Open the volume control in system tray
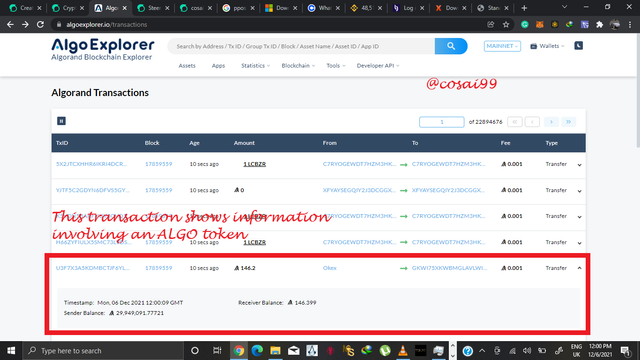The image size is (640, 360). (527, 351)
